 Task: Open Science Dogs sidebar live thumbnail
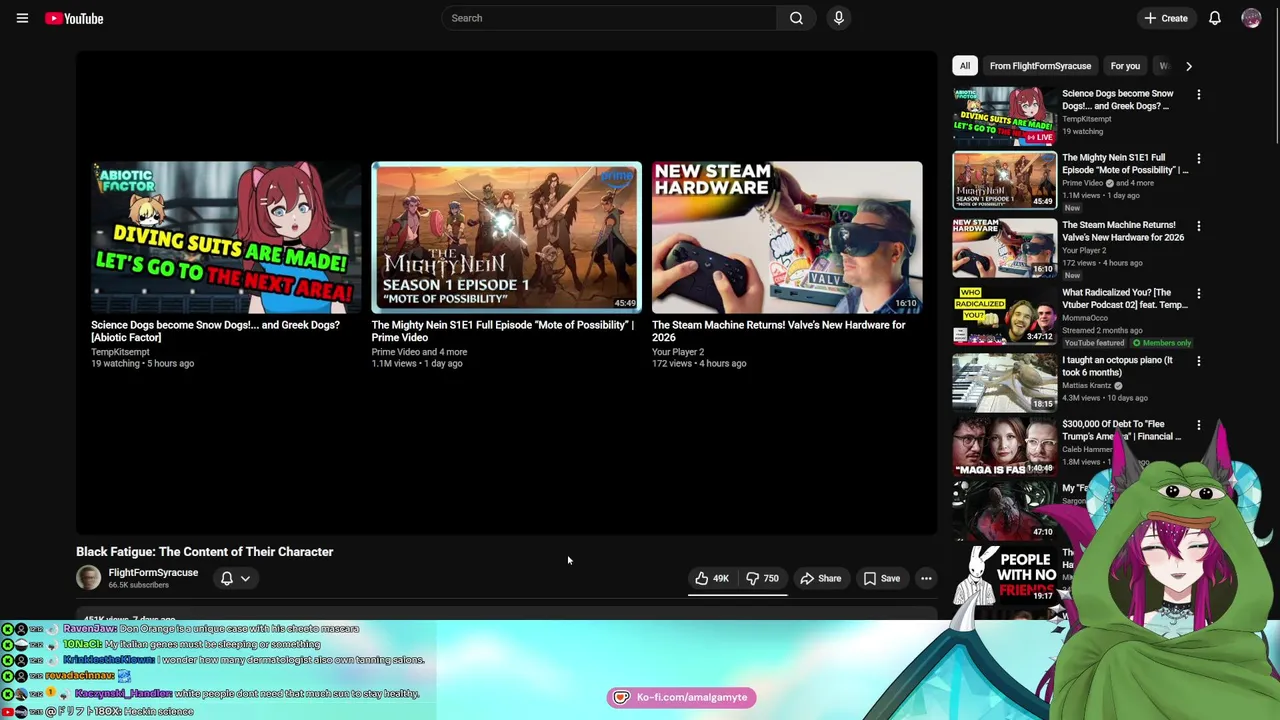tap(1004, 116)
